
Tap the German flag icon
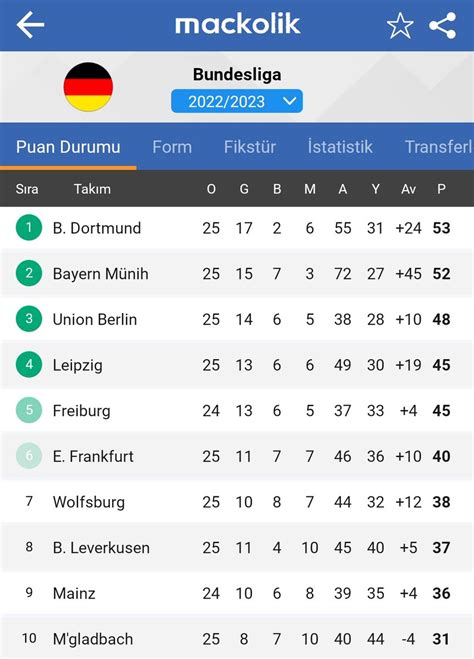click(x=88, y=87)
